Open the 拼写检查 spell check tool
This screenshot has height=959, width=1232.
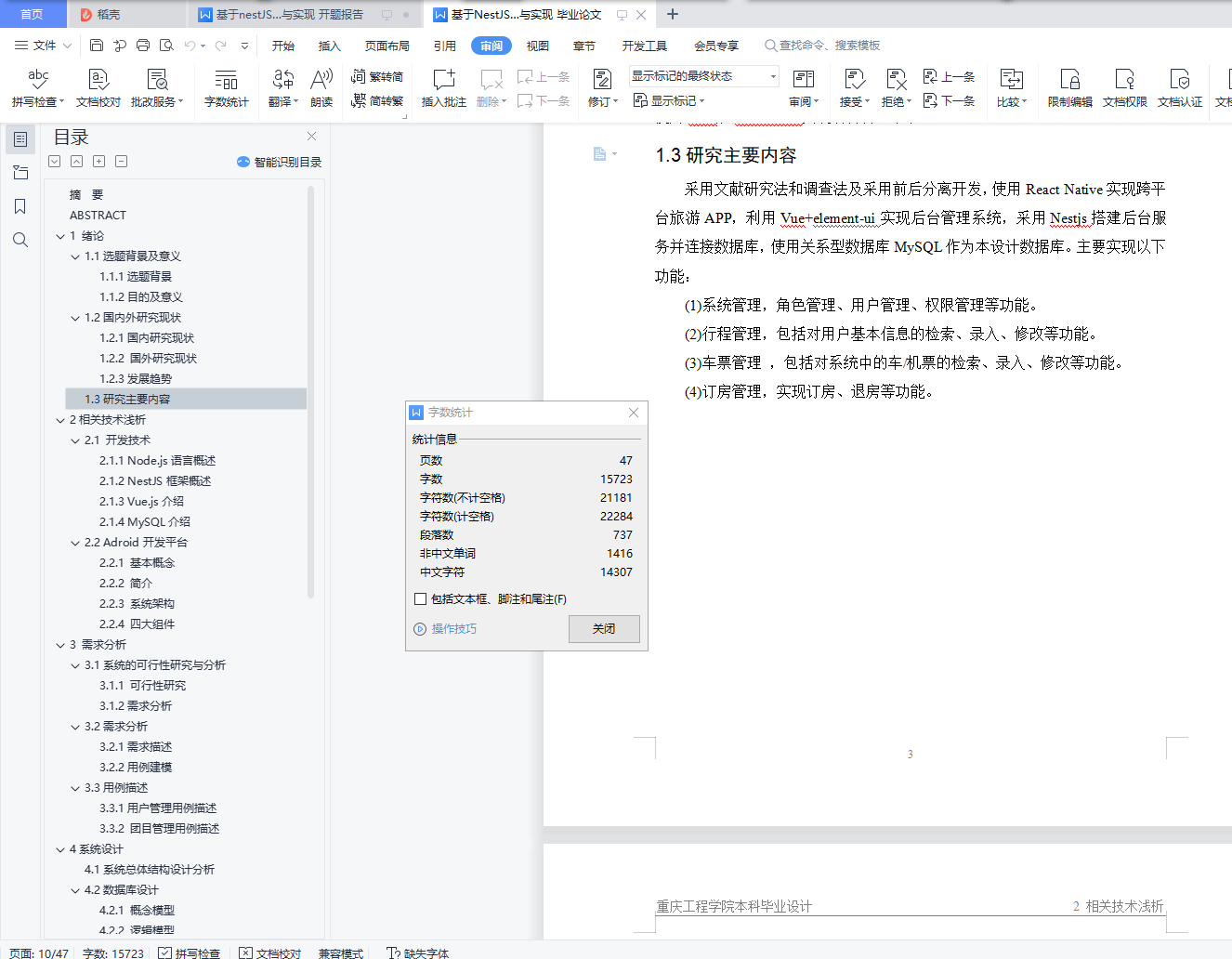[37, 88]
